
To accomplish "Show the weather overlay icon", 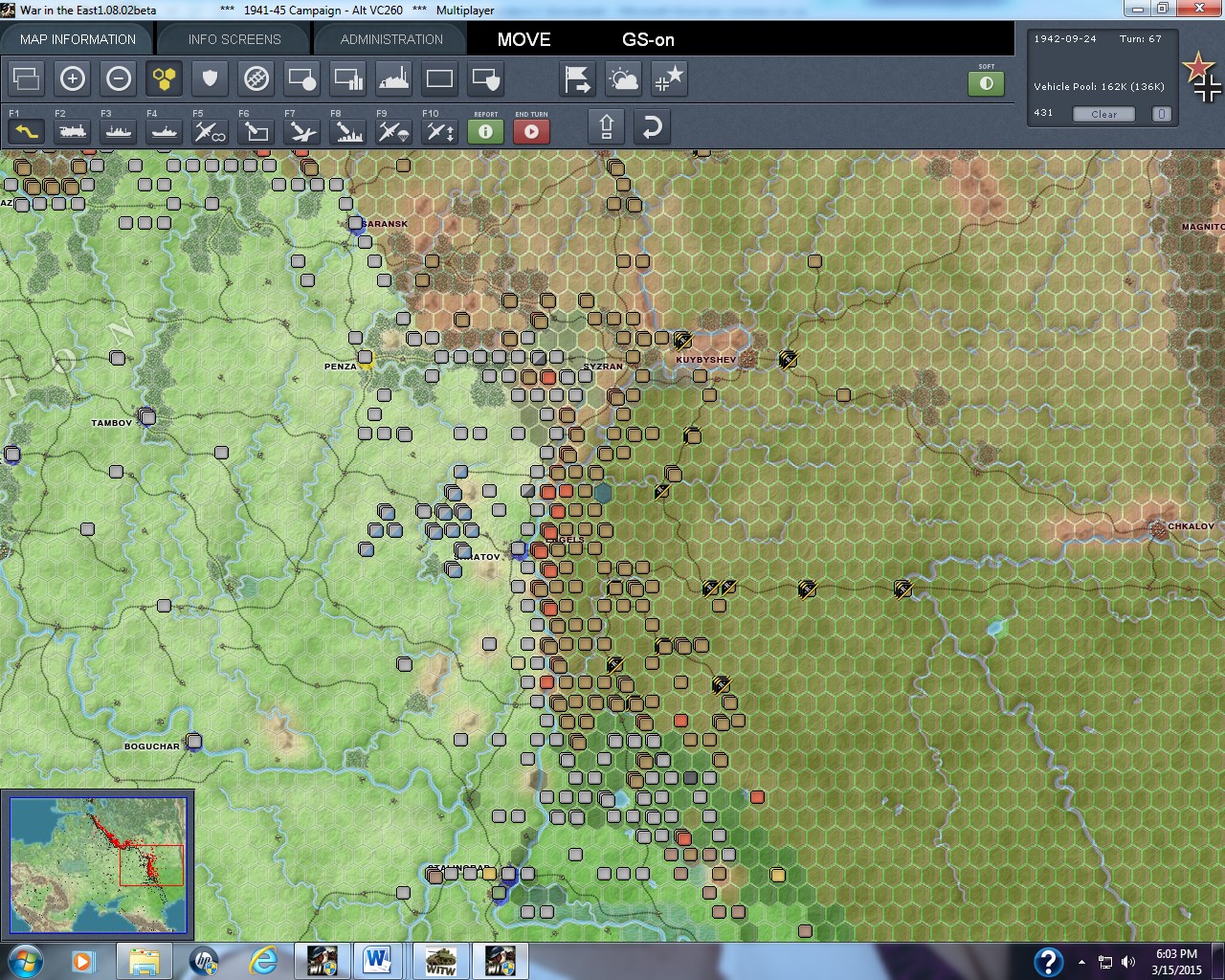I will coord(624,78).
